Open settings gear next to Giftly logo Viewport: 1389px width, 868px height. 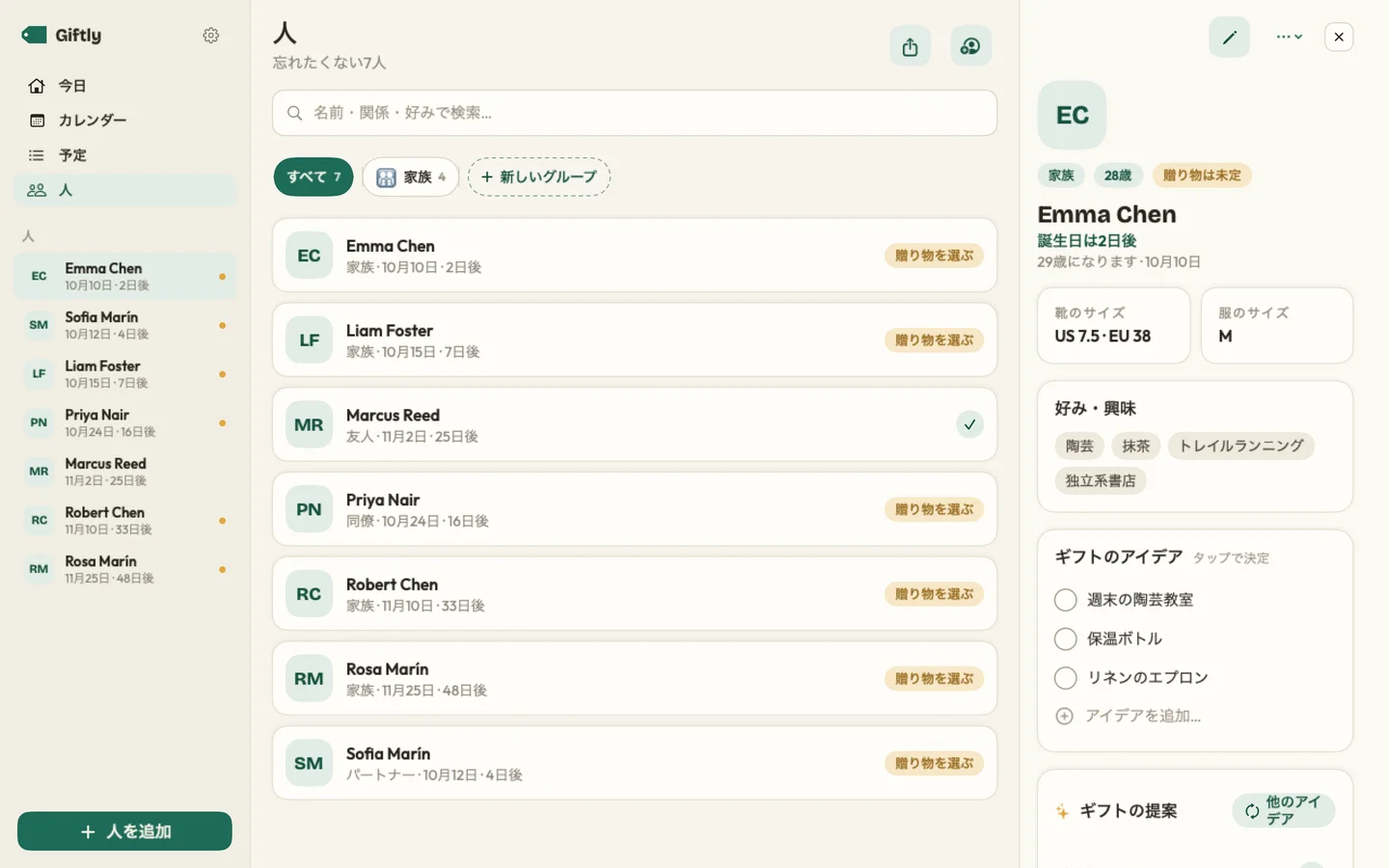pos(211,36)
